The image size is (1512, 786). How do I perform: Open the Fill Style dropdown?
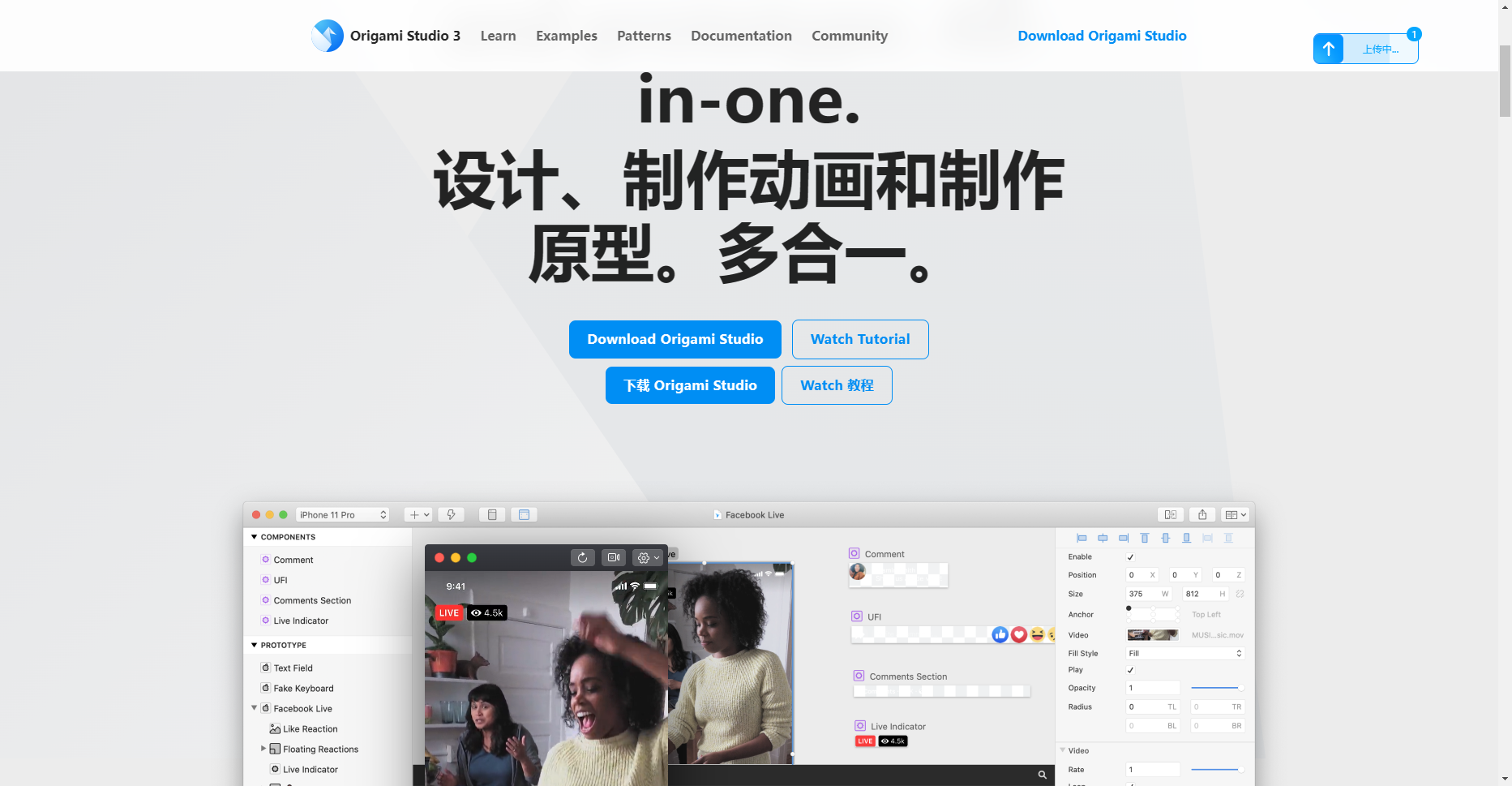tap(1185, 653)
